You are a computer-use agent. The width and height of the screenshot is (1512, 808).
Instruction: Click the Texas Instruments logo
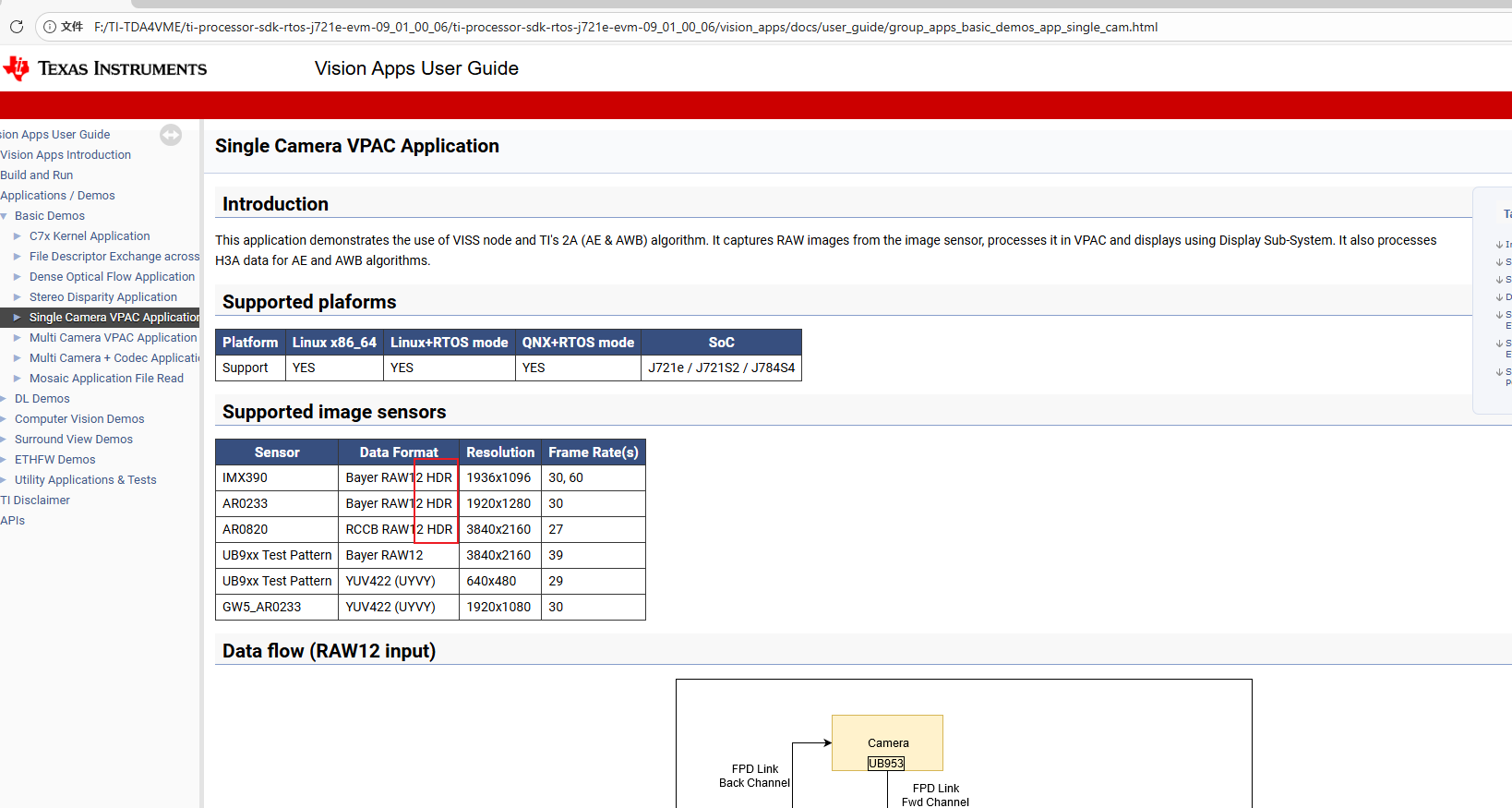coord(105,68)
